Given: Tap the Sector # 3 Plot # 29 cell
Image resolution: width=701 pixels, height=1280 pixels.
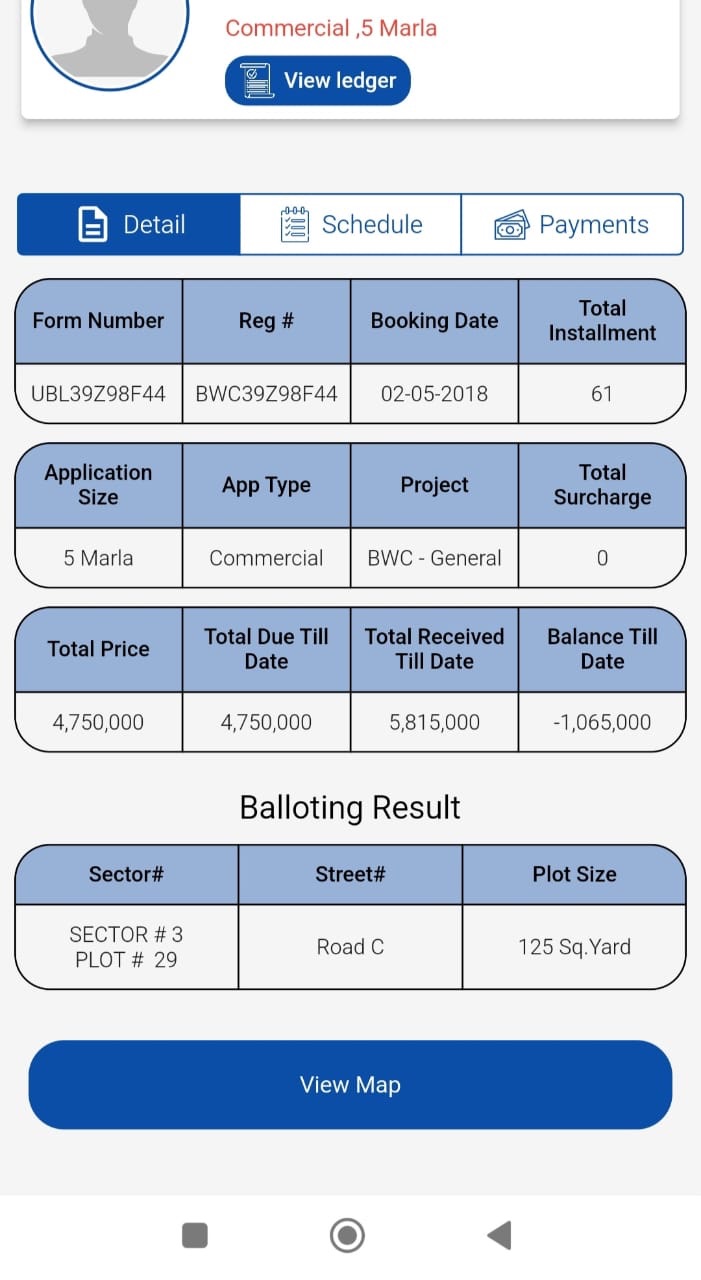Looking at the screenshot, I should pyautogui.click(x=126, y=947).
